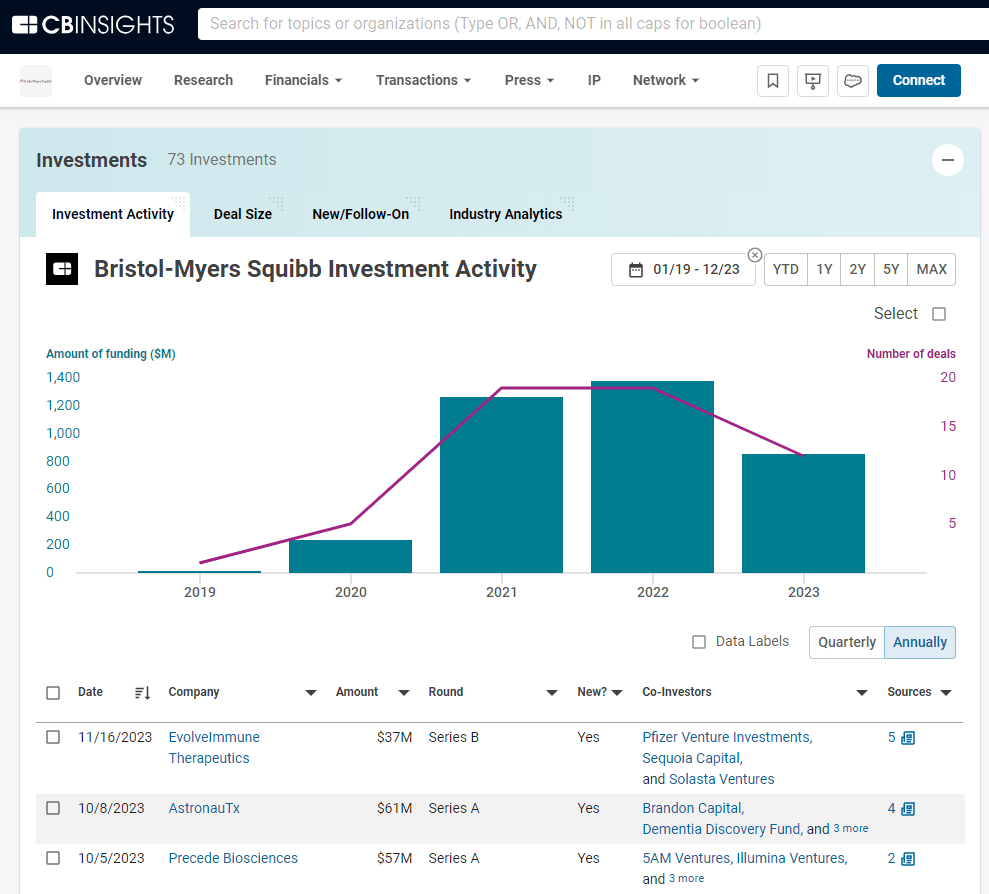Select the EvolveImmune Therapeutics row checkbox
Viewport: 989px width, 894px height.
pos(53,737)
